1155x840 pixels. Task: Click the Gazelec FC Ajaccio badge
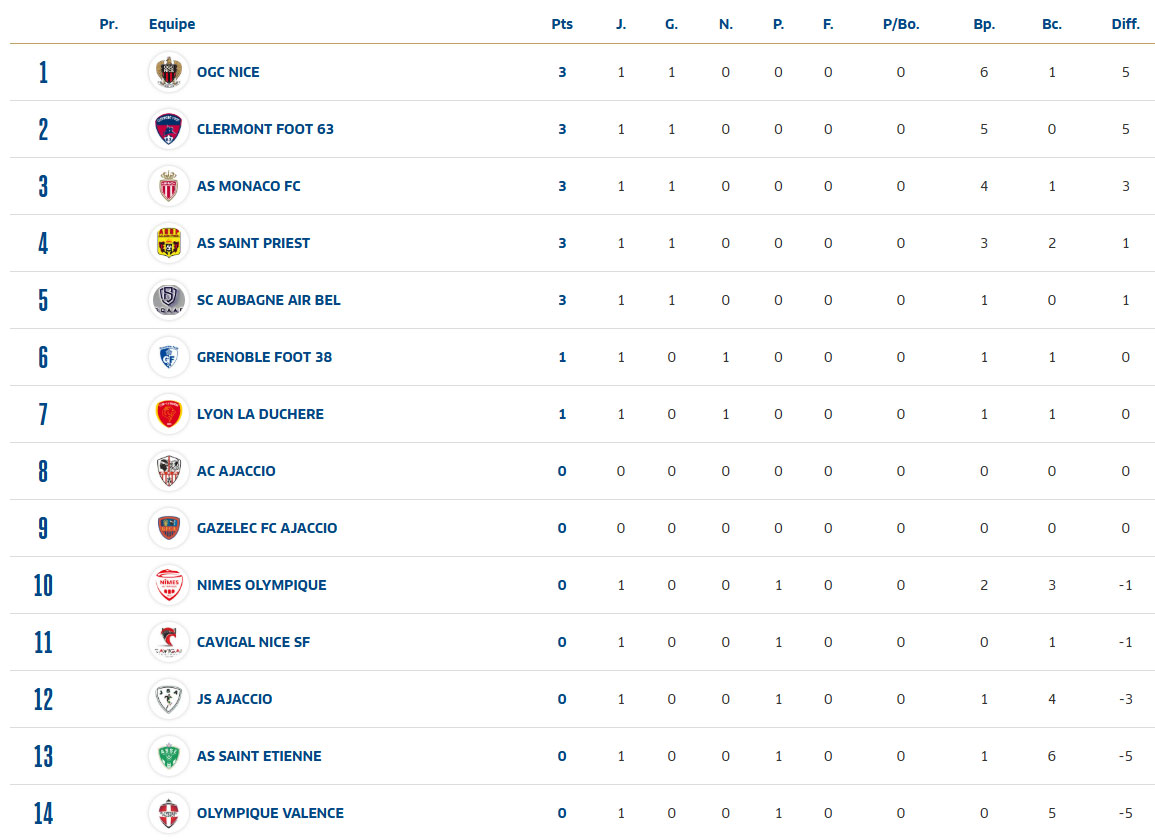(168, 528)
